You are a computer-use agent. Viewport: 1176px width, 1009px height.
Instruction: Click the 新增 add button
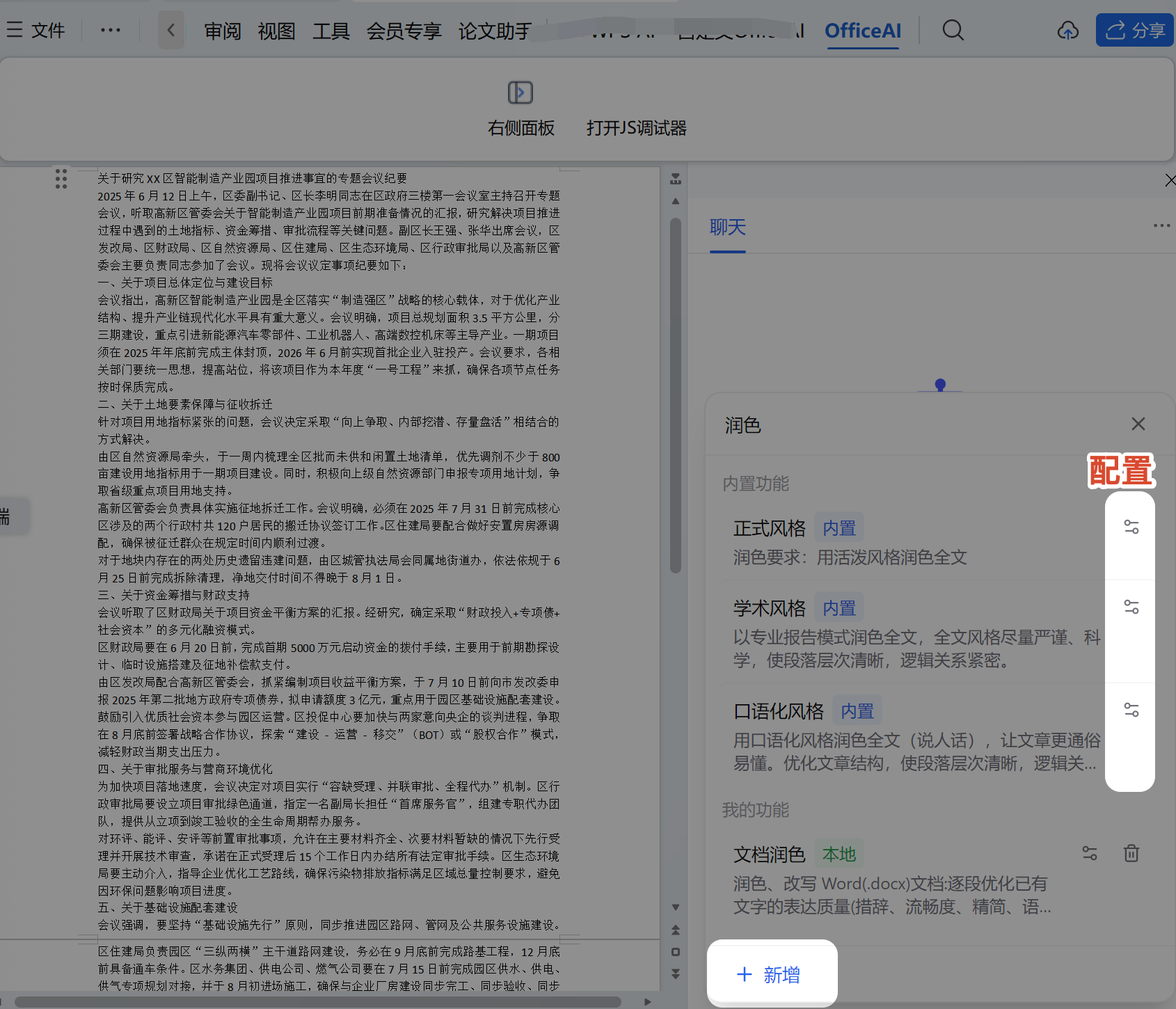772,974
